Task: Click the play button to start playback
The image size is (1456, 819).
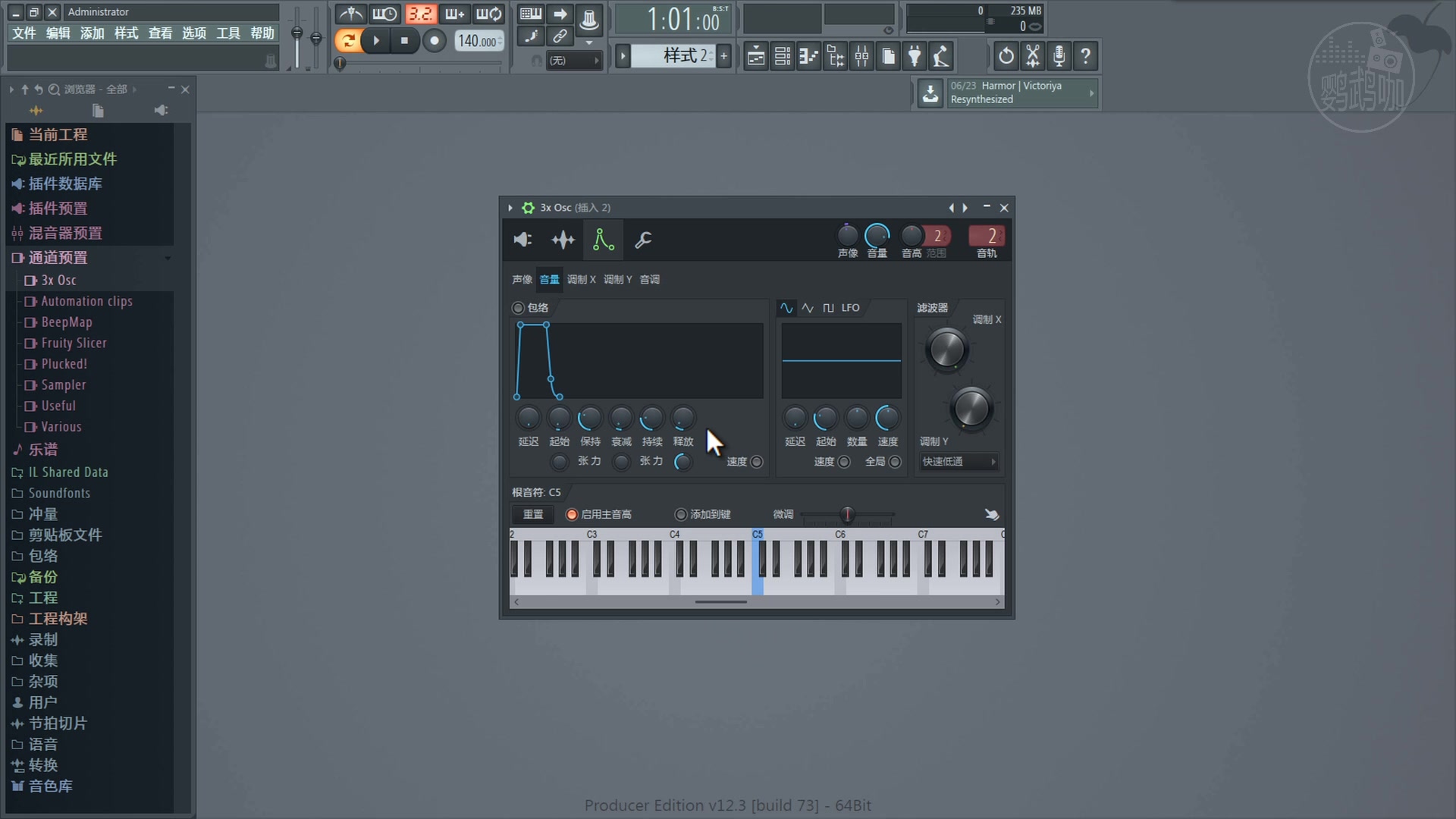Action: [375, 41]
